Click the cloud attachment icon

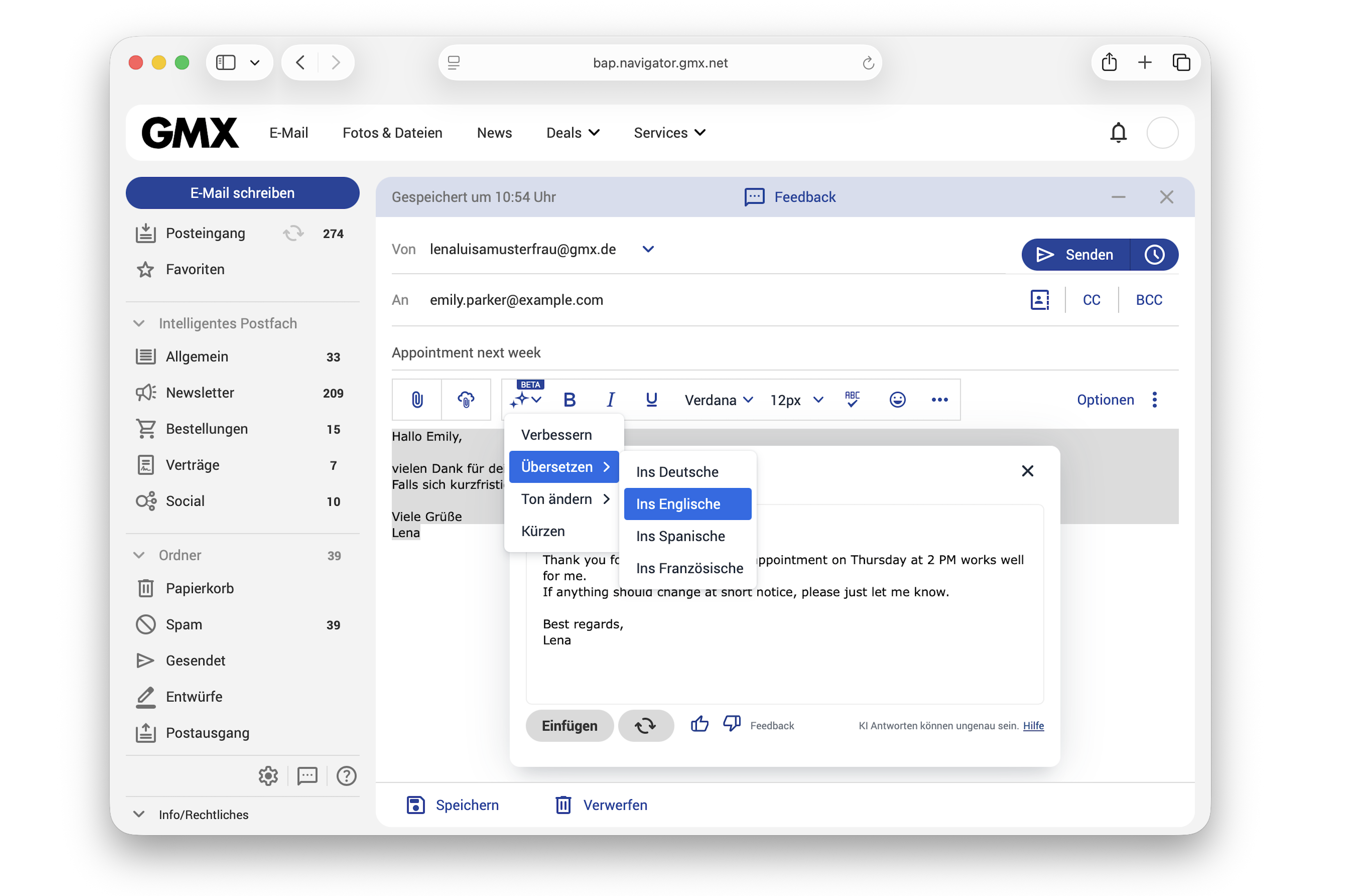pos(466,399)
